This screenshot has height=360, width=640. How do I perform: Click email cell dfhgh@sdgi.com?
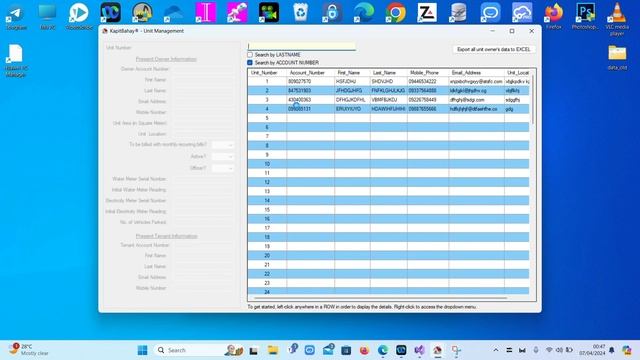point(476,100)
